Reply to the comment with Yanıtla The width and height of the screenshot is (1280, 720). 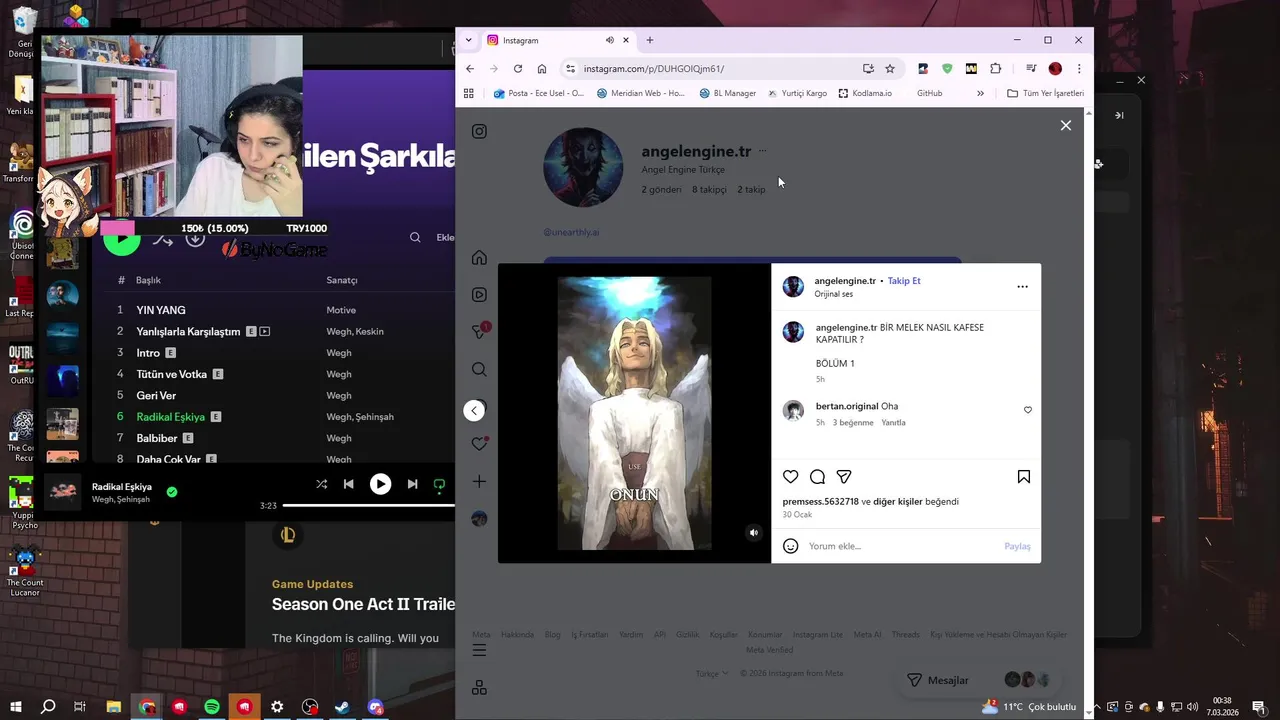(893, 423)
